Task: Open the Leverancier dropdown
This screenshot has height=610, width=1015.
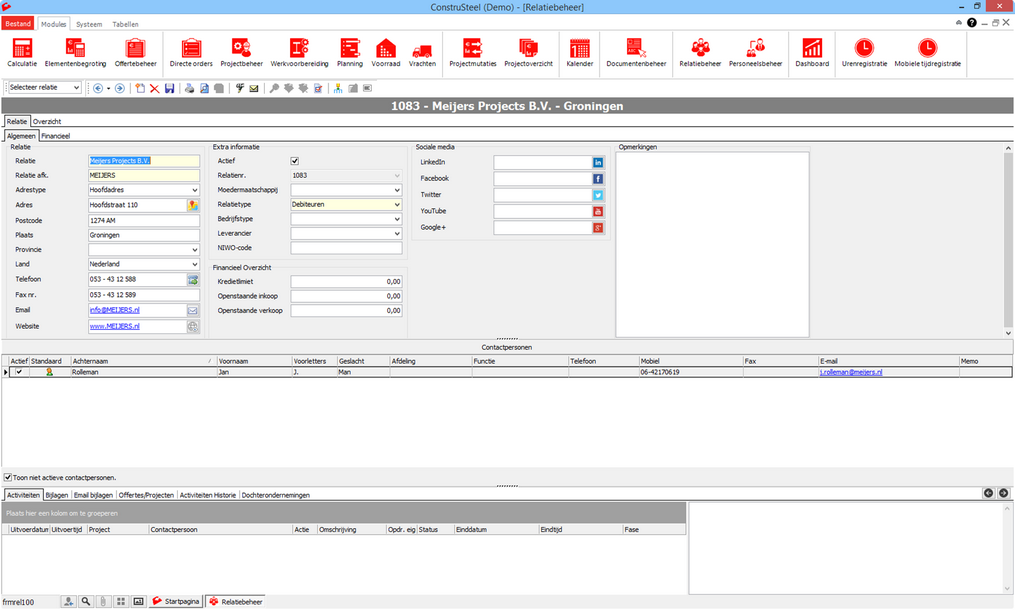Action: click(397, 234)
